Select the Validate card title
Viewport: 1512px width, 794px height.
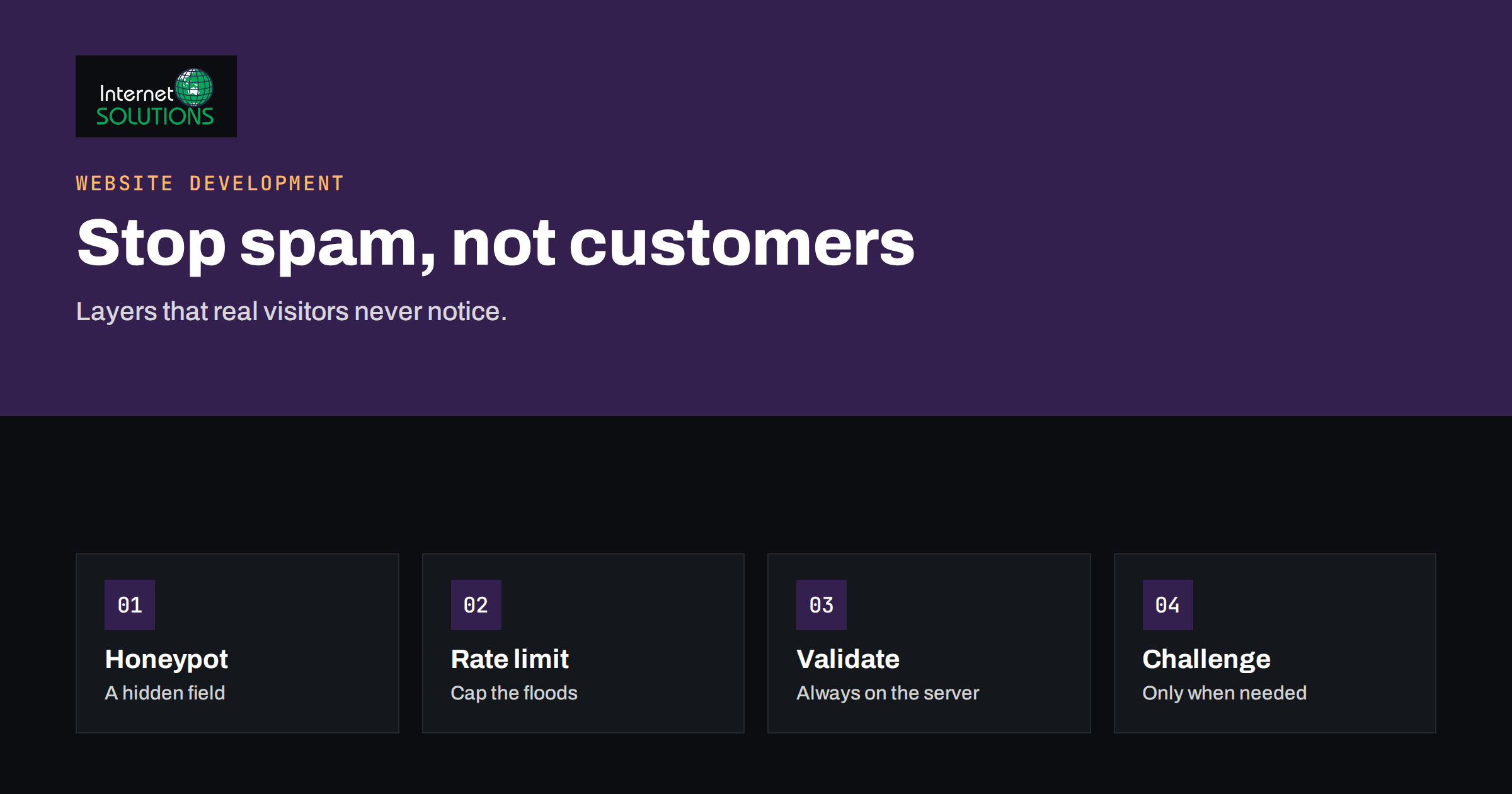click(848, 659)
